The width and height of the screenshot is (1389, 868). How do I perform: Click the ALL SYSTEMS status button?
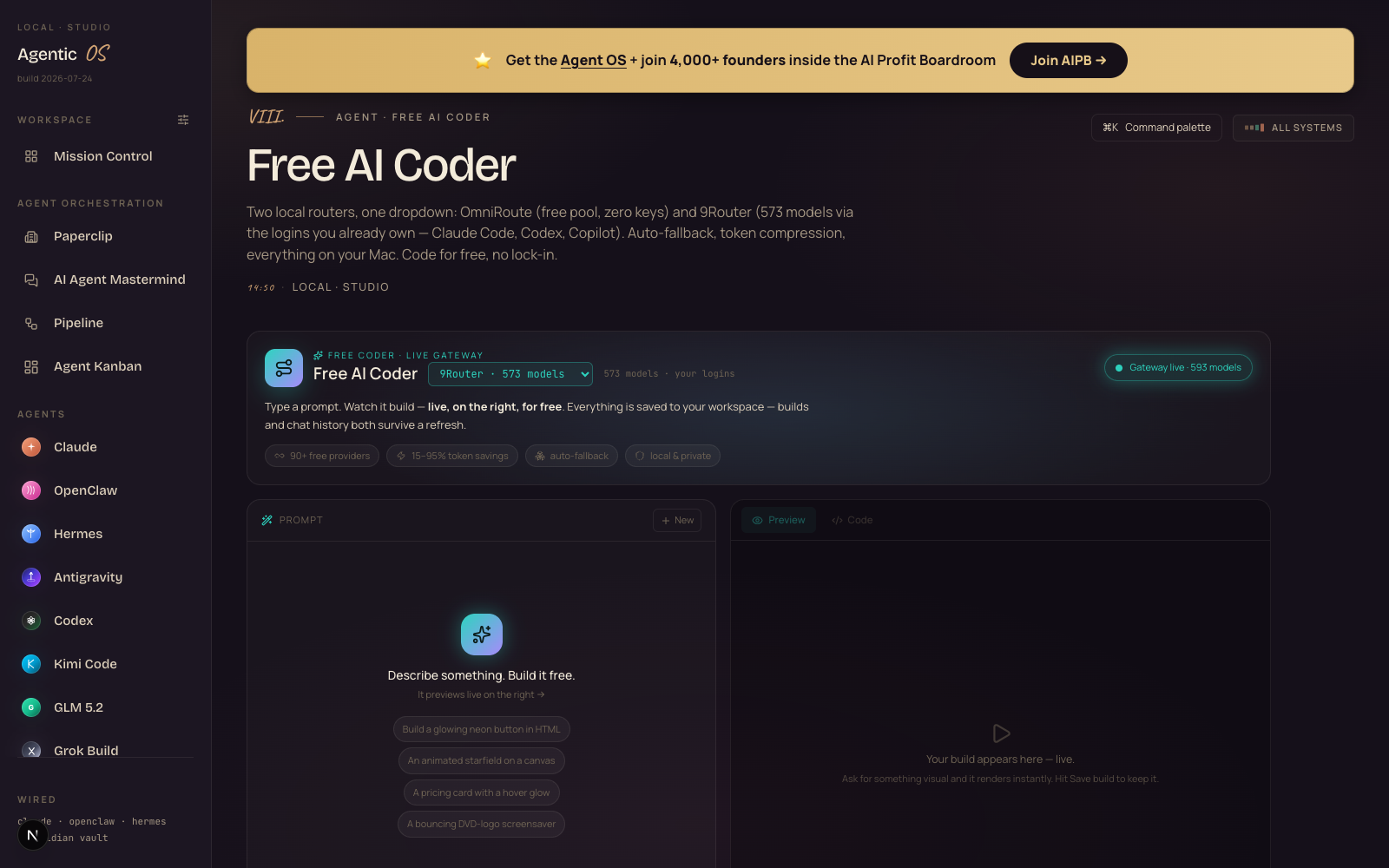pos(1294,128)
